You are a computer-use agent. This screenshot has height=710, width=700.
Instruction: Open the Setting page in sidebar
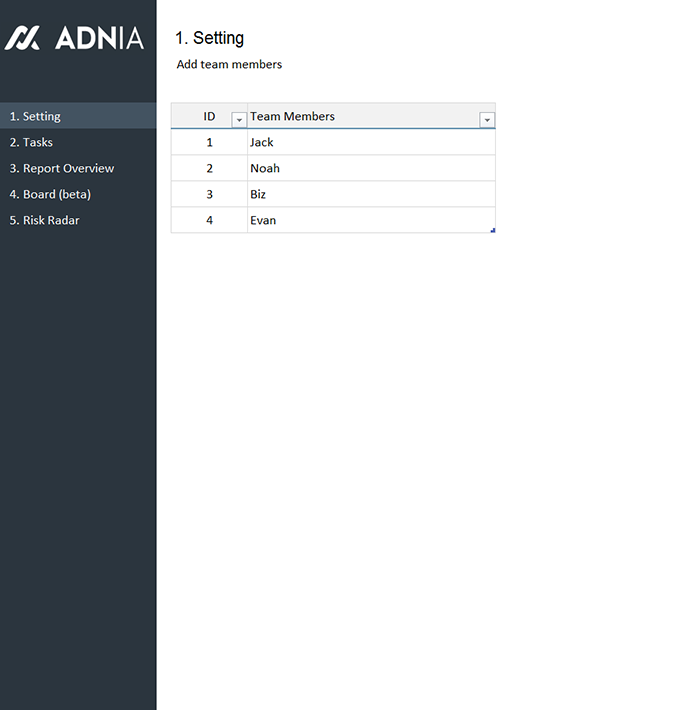[x=35, y=116]
